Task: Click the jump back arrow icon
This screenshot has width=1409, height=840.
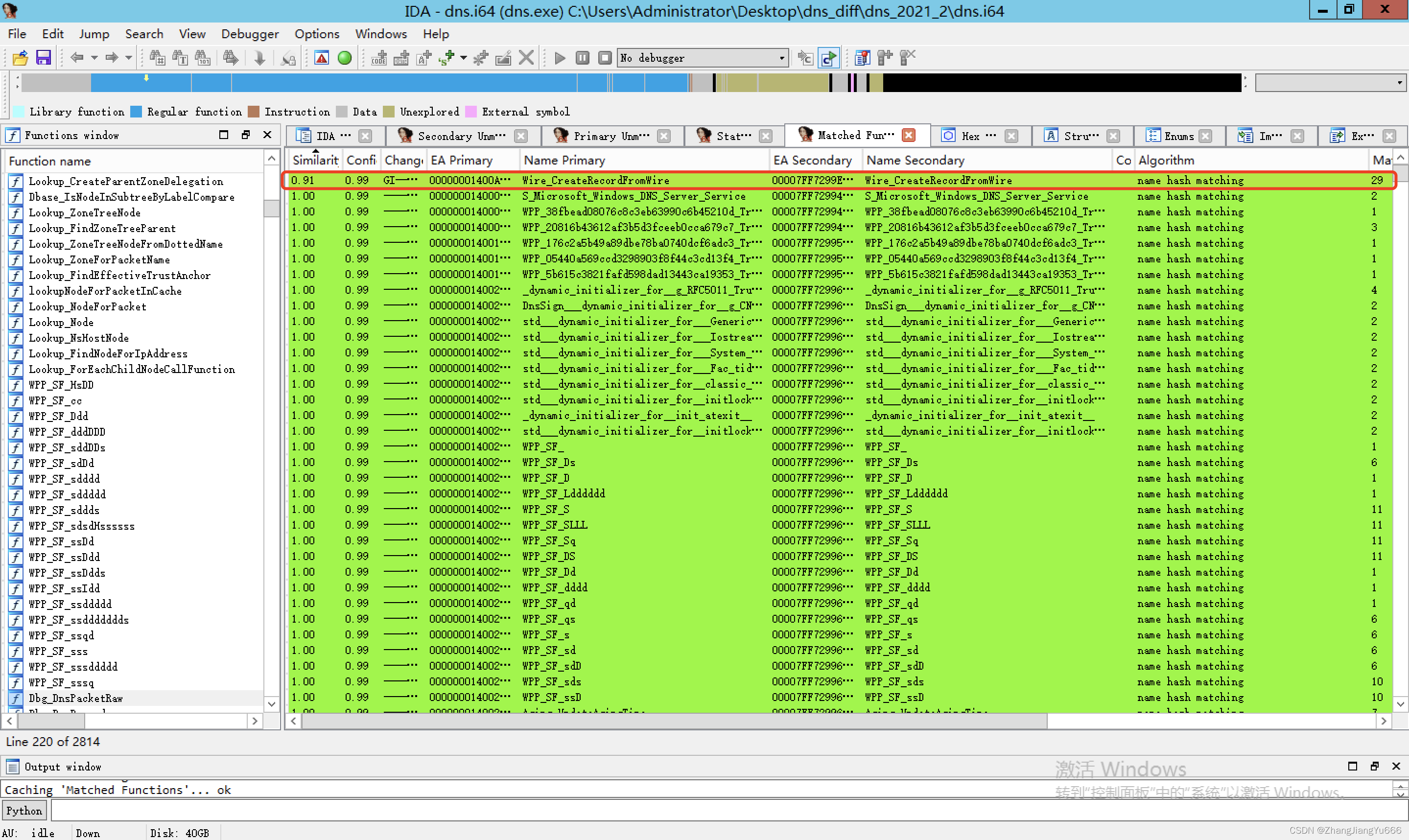Action: click(77, 58)
